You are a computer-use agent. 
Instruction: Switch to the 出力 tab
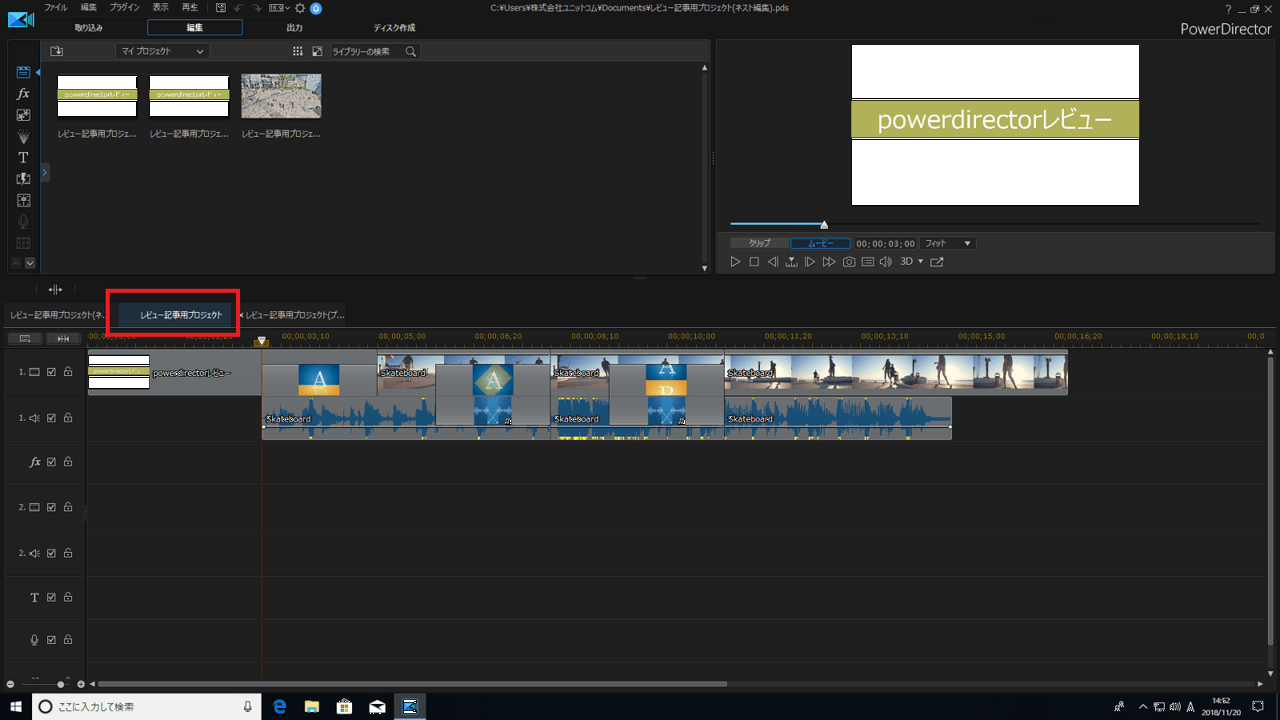294,28
